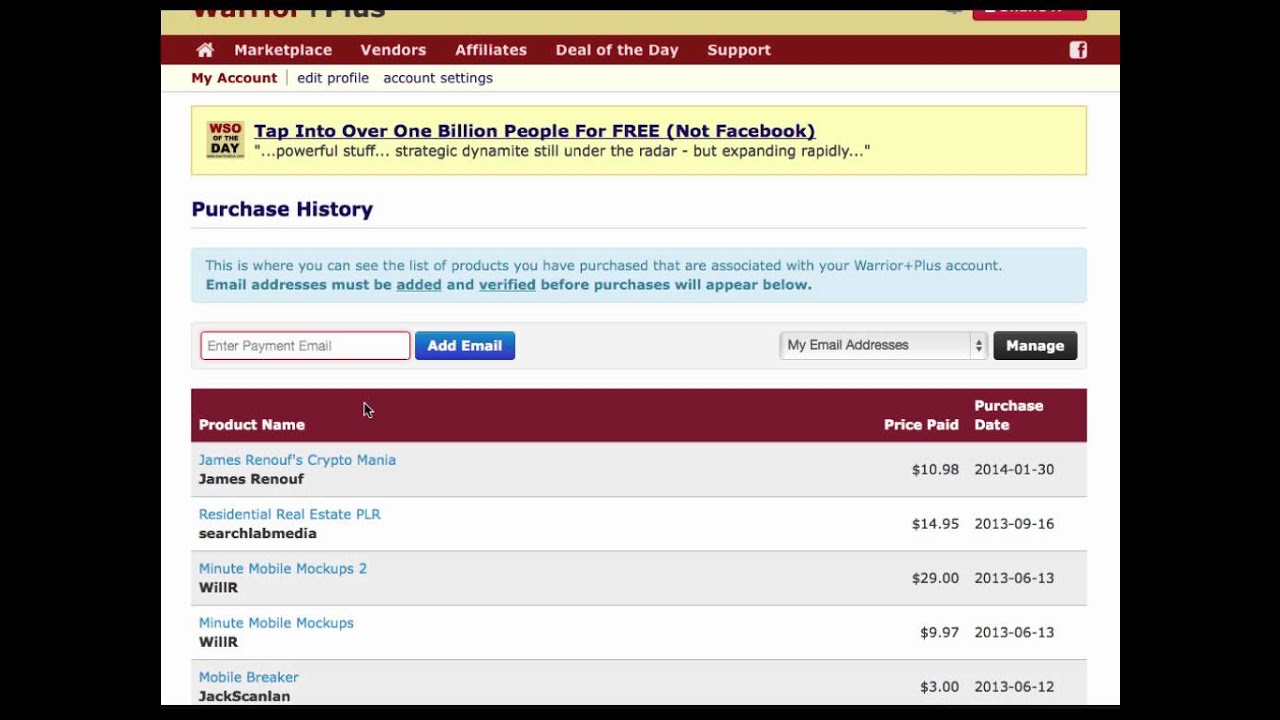This screenshot has height=720, width=1280.
Task: Select the $29.00 price cell
Action: (935, 578)
